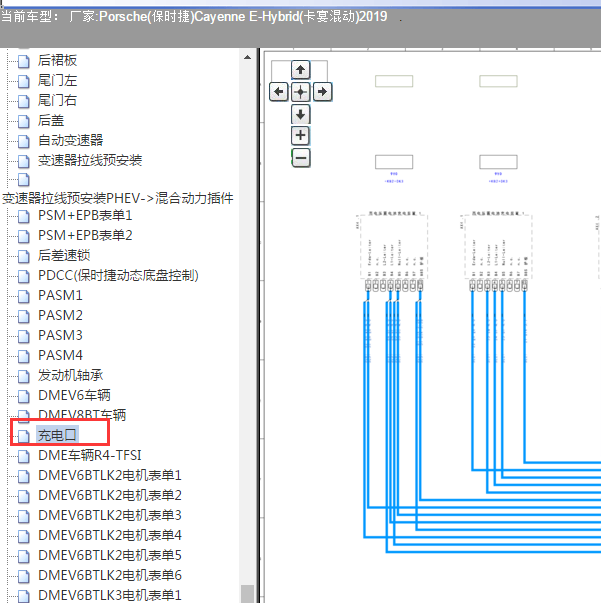Open DMEV6BTLK2电机表单6
The width and height of the screenshot is (601, 603).
110,575
